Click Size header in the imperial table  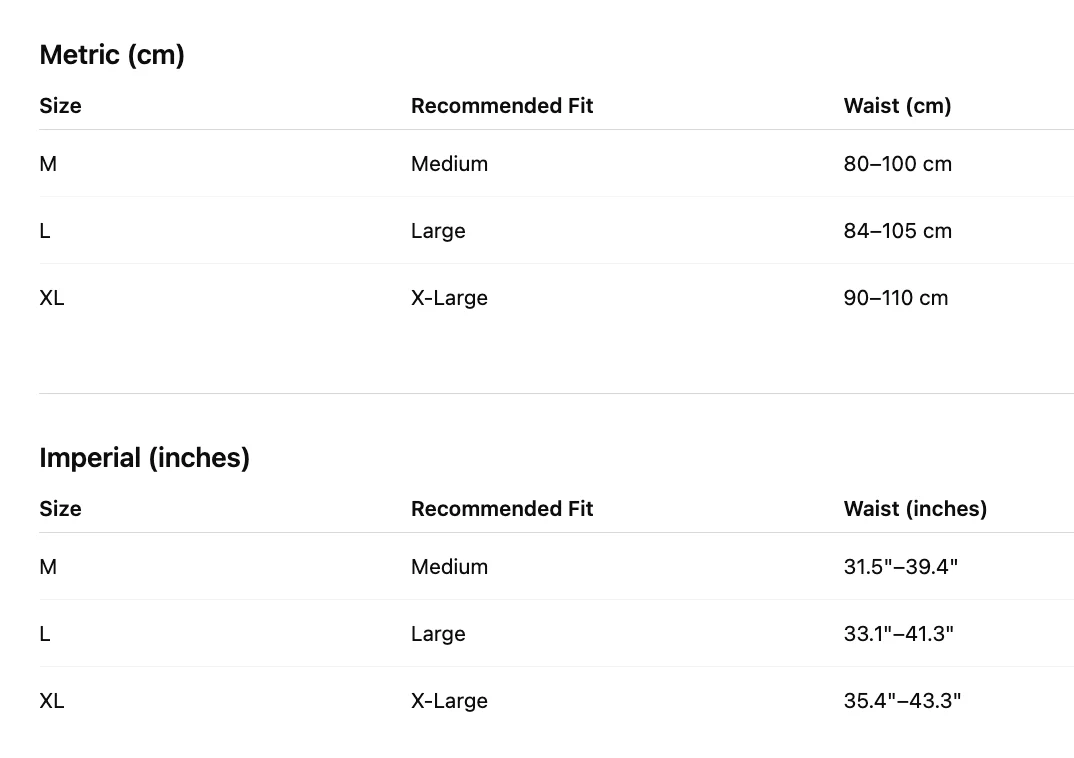pos(60,509)
